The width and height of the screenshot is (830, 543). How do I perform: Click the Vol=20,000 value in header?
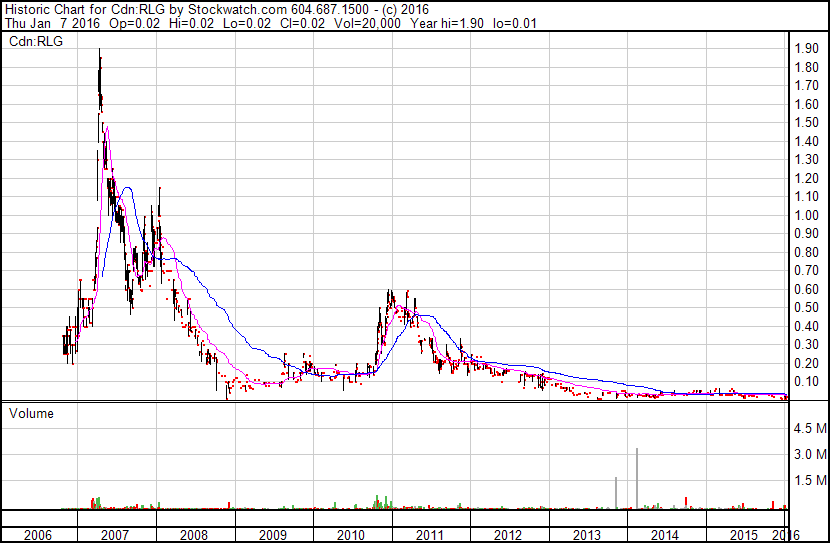click(367, 23)
